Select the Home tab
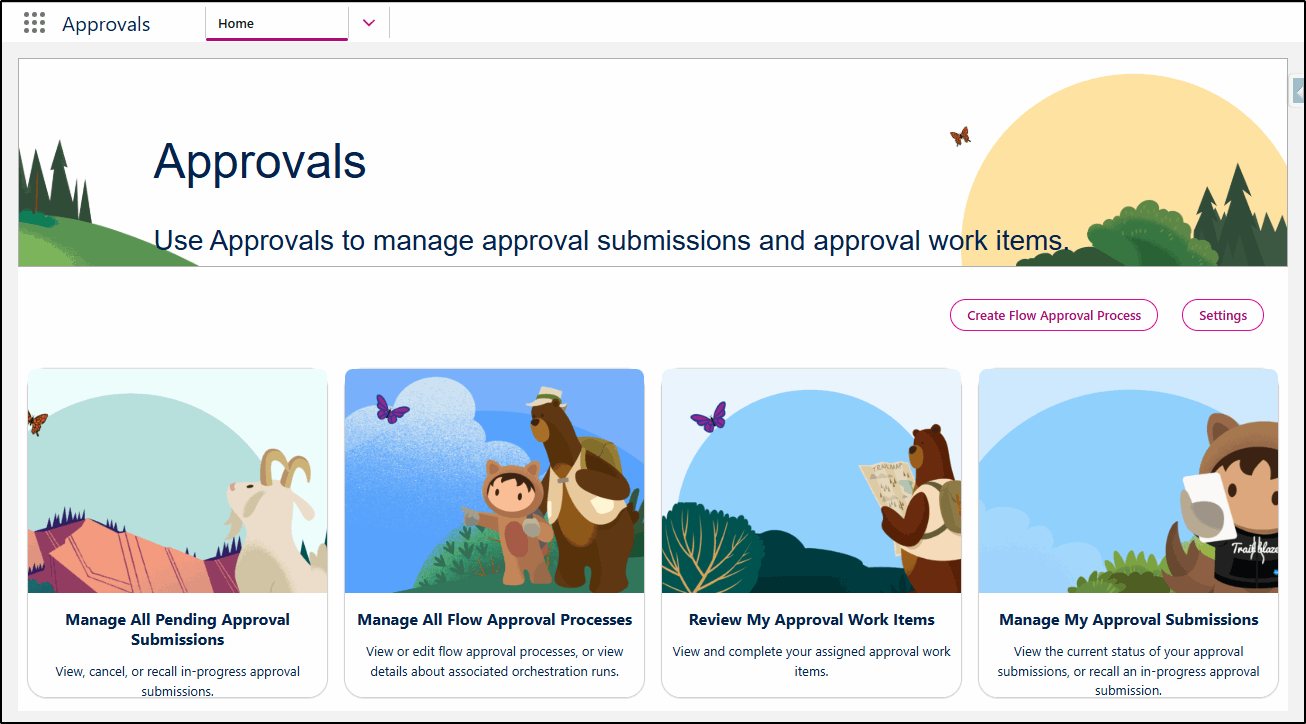This screenshot has width=1306, height=724. pyautogui.click(x=277, y=24)
